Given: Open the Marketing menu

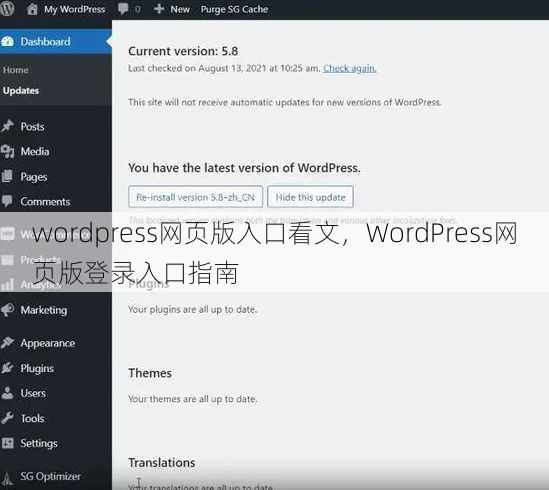Looking at the screenshot, I should coord(44,310).
